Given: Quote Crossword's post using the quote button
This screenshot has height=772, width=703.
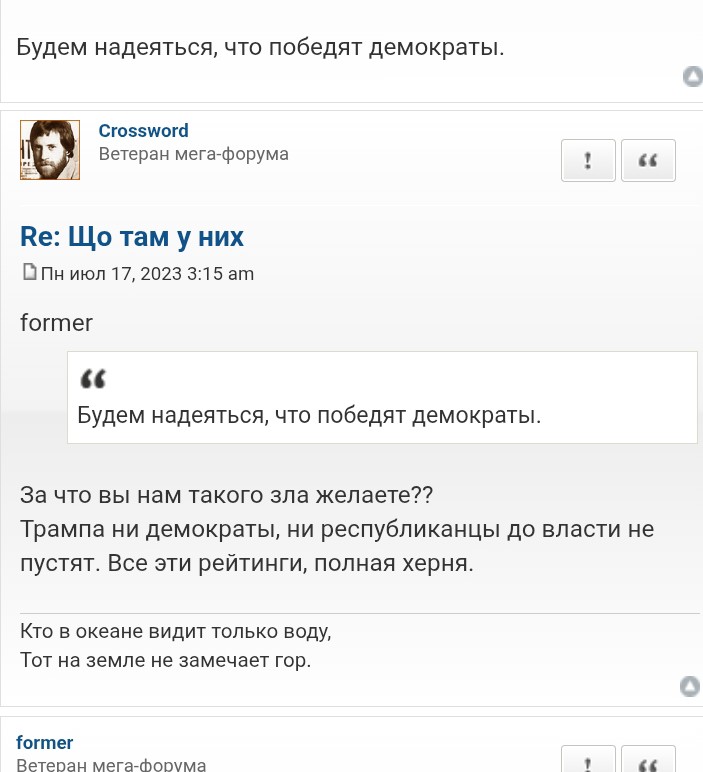Looking at the screenshot, I should [648, 160].
